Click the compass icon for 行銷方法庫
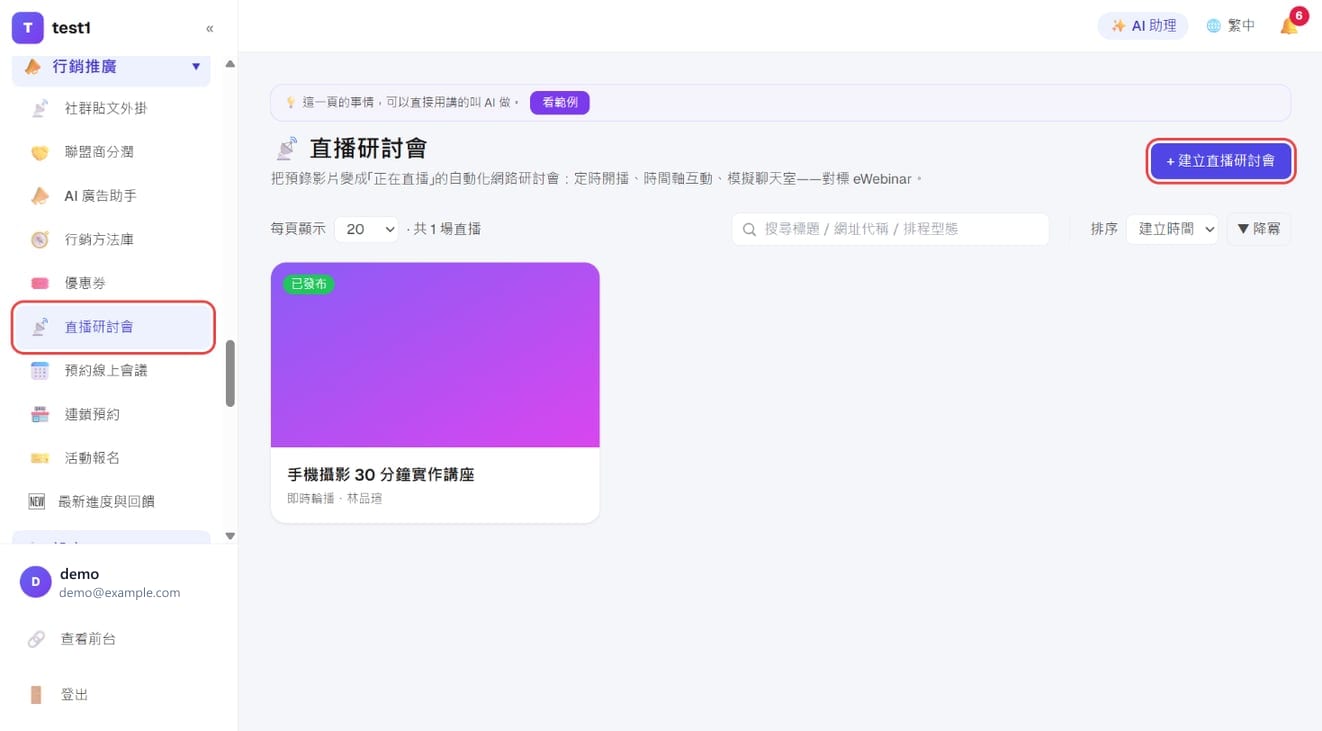This screenshot has width=1322, height=731. click(39, 239)
